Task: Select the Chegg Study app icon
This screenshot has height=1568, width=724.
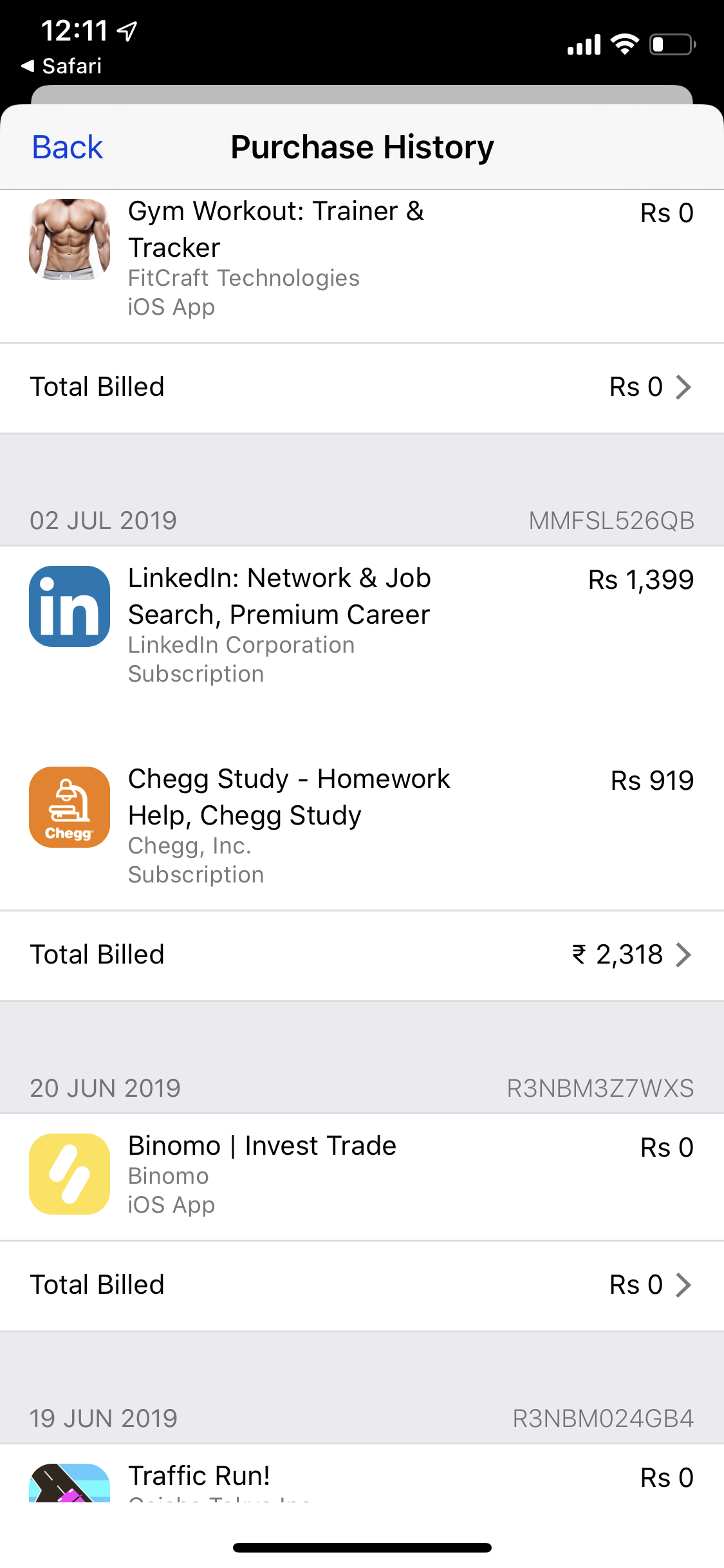Action: click(x=70, y=807)
